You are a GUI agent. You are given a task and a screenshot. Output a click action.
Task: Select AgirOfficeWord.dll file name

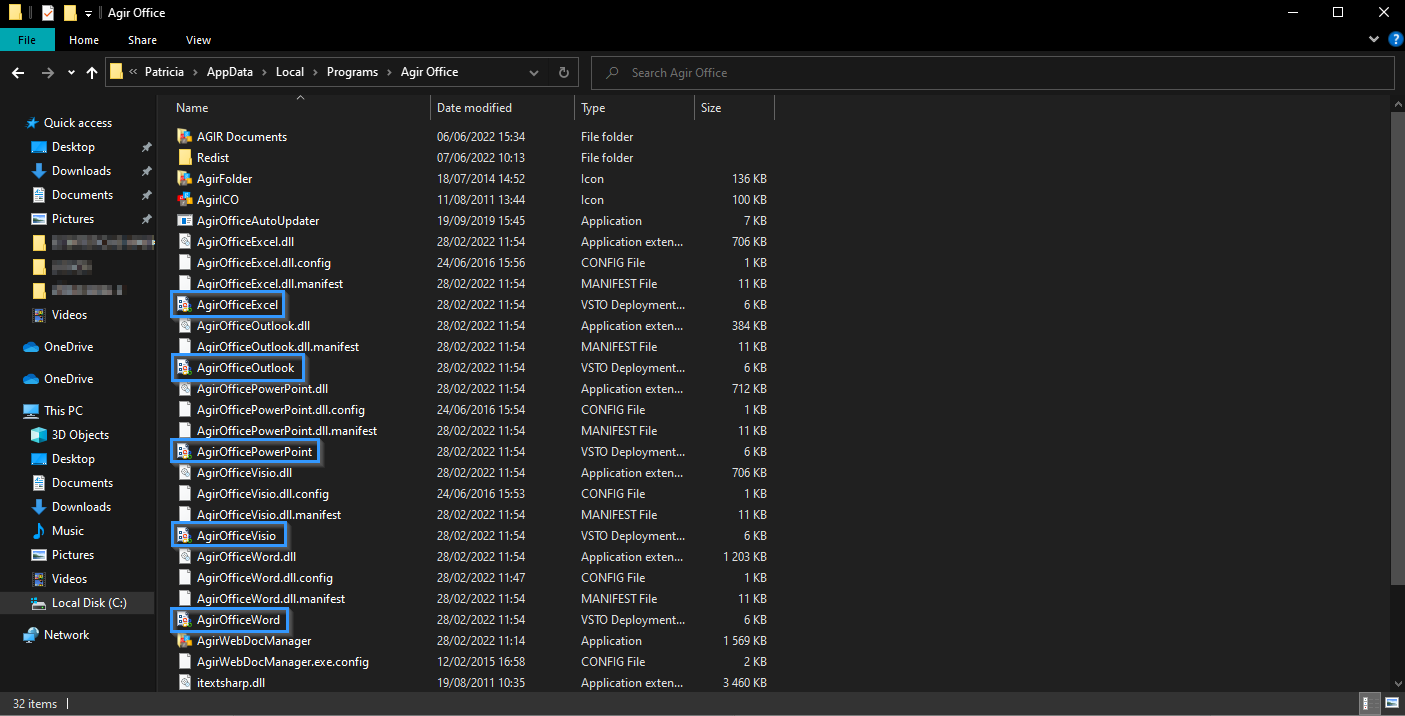246,557
